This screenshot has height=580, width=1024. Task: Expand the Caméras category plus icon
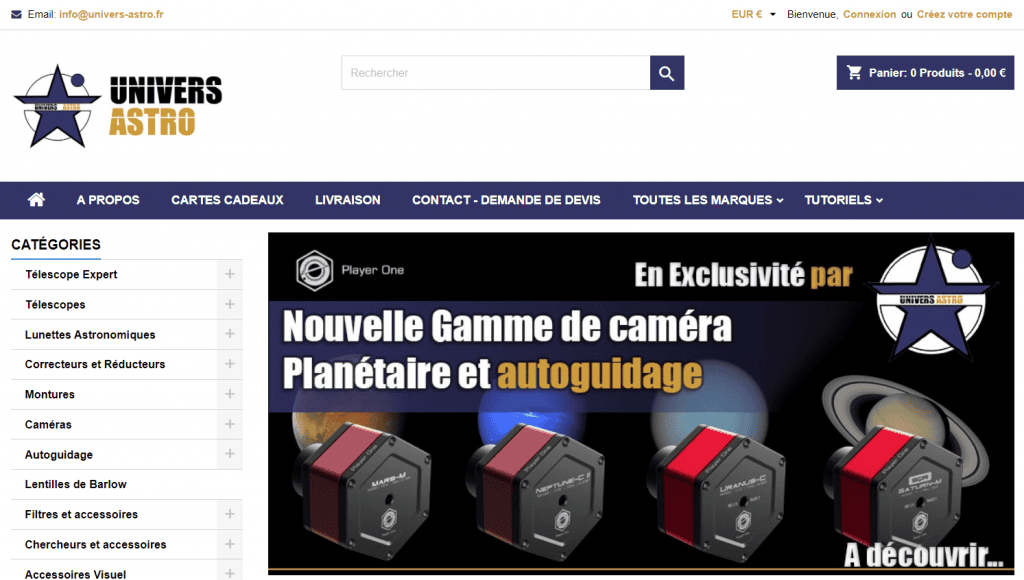point(230,425)
